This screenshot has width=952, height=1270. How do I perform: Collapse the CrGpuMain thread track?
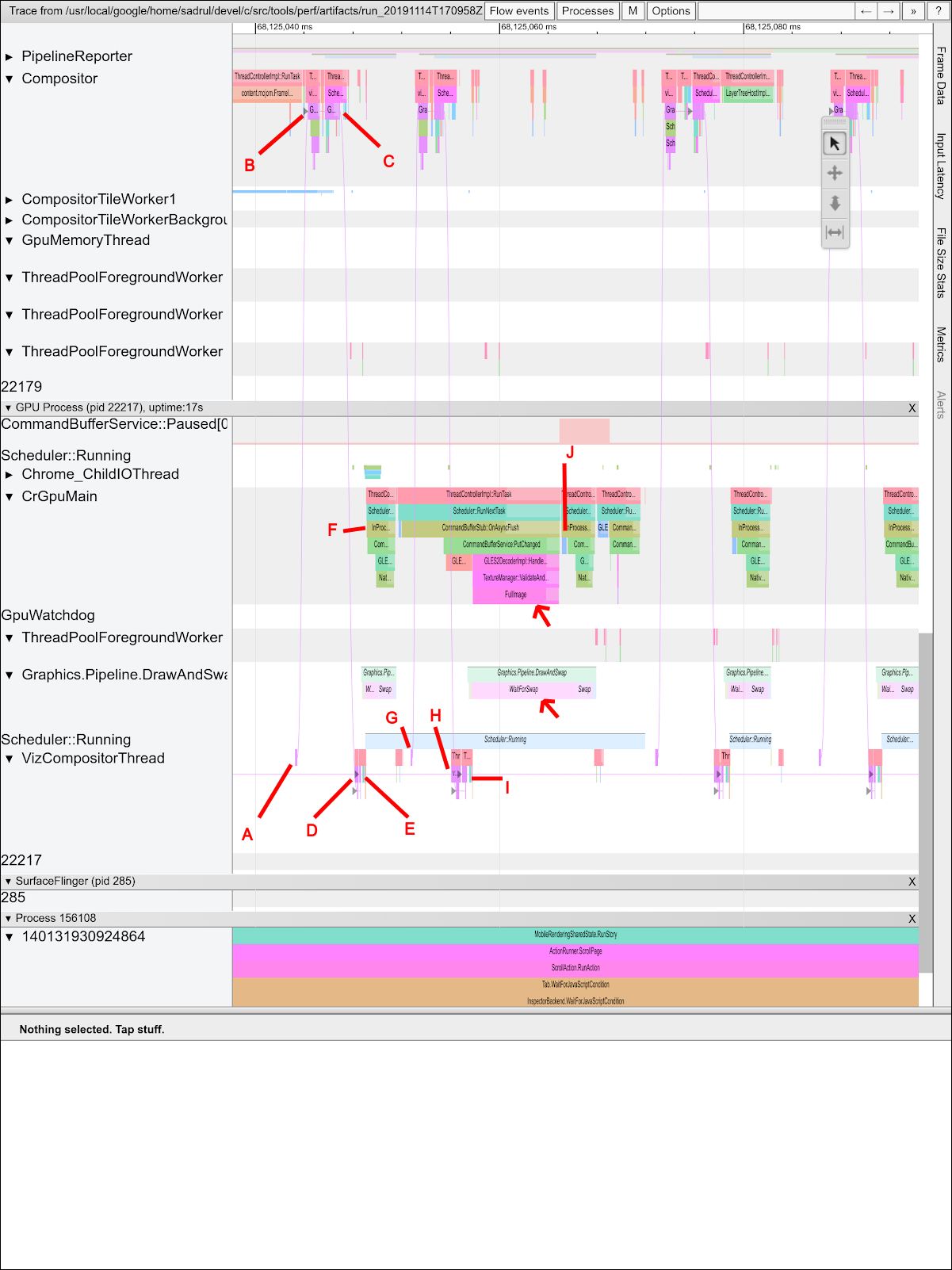click(10, 497)
